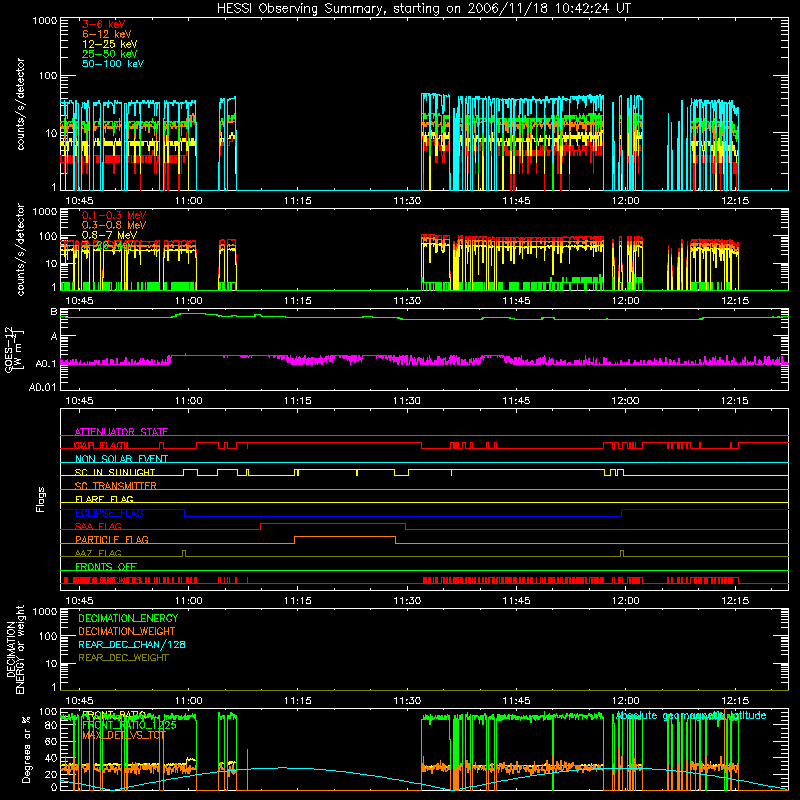This screenshot has width=800, height=800.
Task: Select the 3-6 keV legend label
Action: (x=104, y=24)
